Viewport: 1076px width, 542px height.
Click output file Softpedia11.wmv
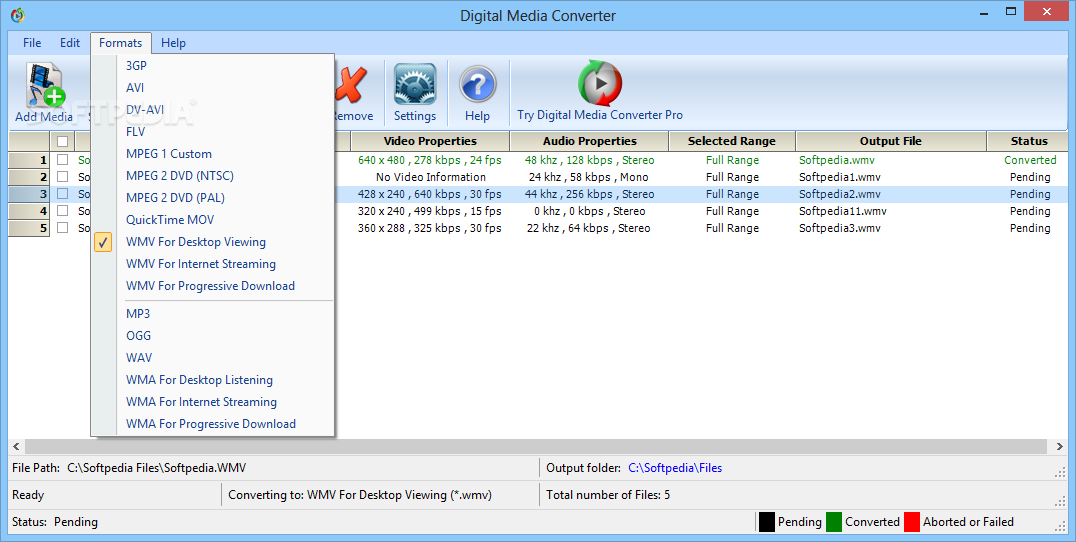point(843,211)
